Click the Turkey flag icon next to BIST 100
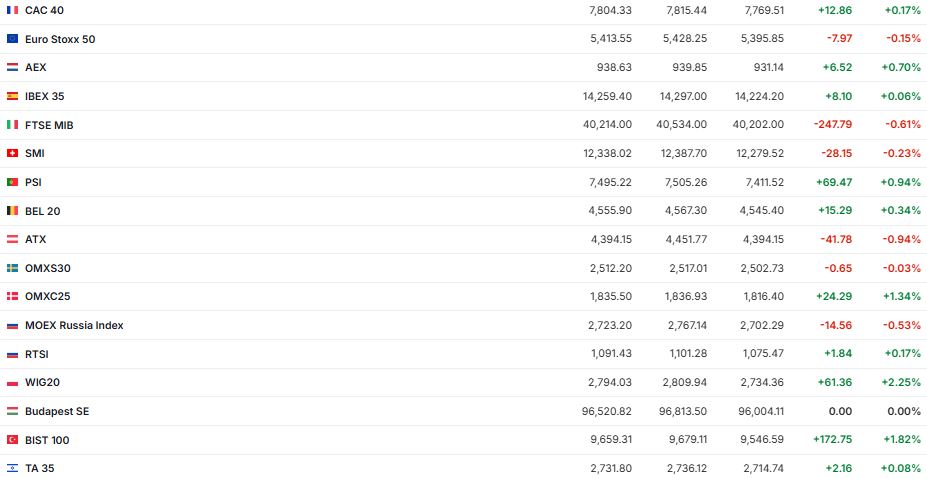 pyautogui.click(x=12, y=440)
